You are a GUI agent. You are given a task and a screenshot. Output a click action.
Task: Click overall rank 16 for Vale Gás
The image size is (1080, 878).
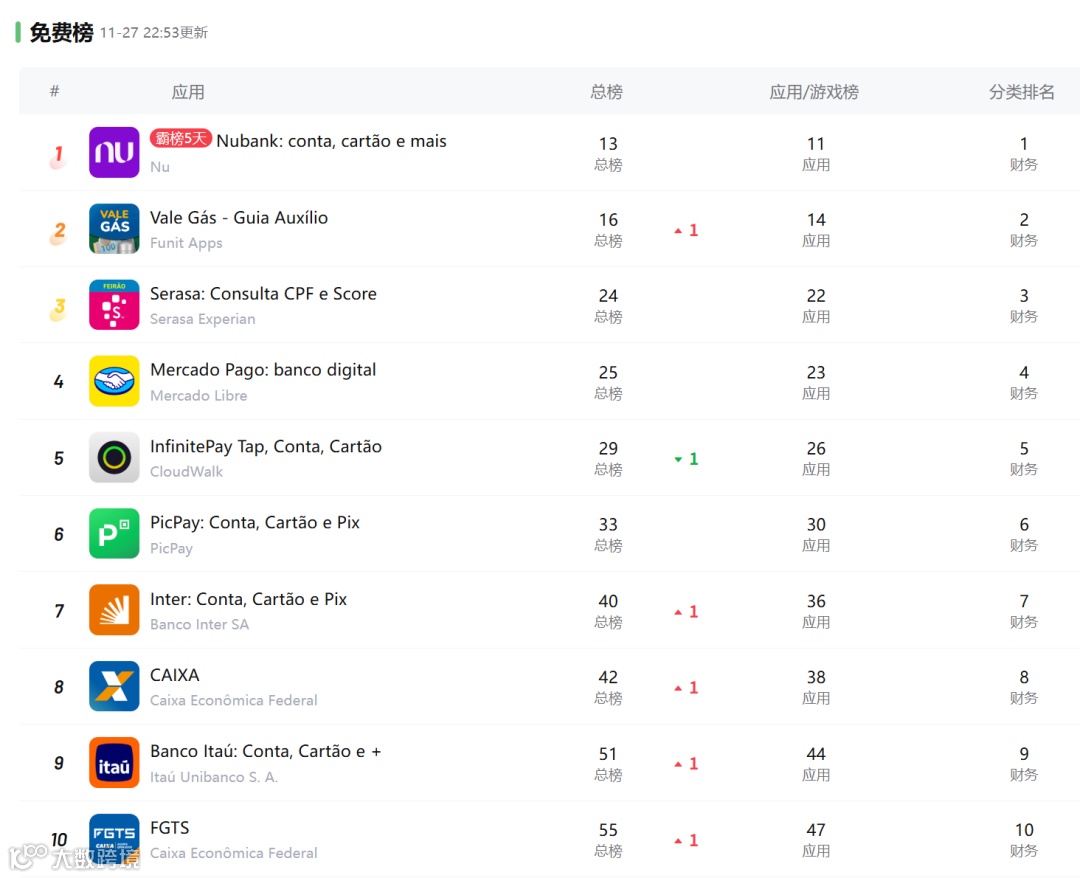click(x=608, y=220)
